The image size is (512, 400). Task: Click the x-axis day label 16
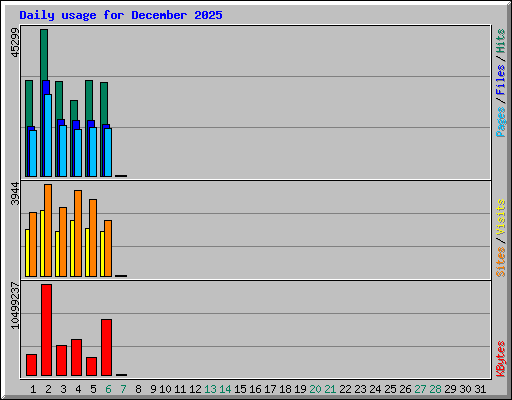pyautogui.click(x=255, y=389)
